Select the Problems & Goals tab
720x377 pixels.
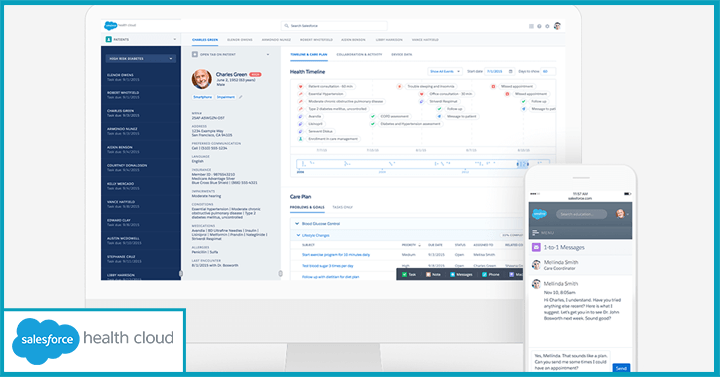coord(307,208)
